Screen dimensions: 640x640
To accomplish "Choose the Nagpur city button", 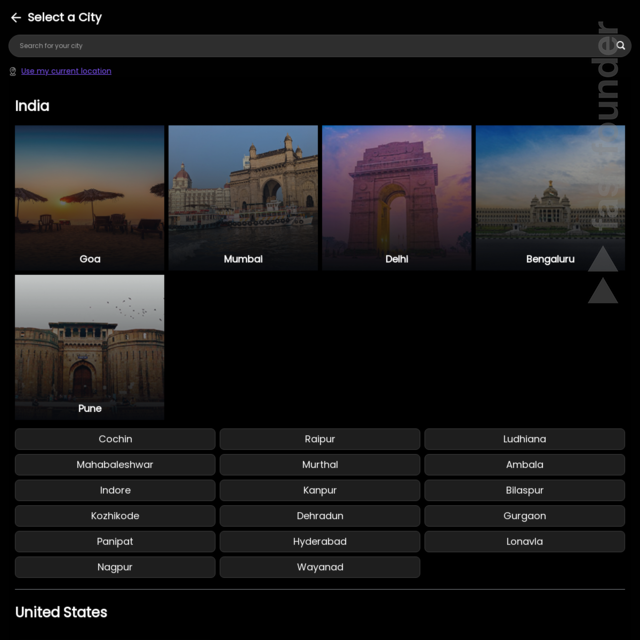I will [x=115, y=567].
